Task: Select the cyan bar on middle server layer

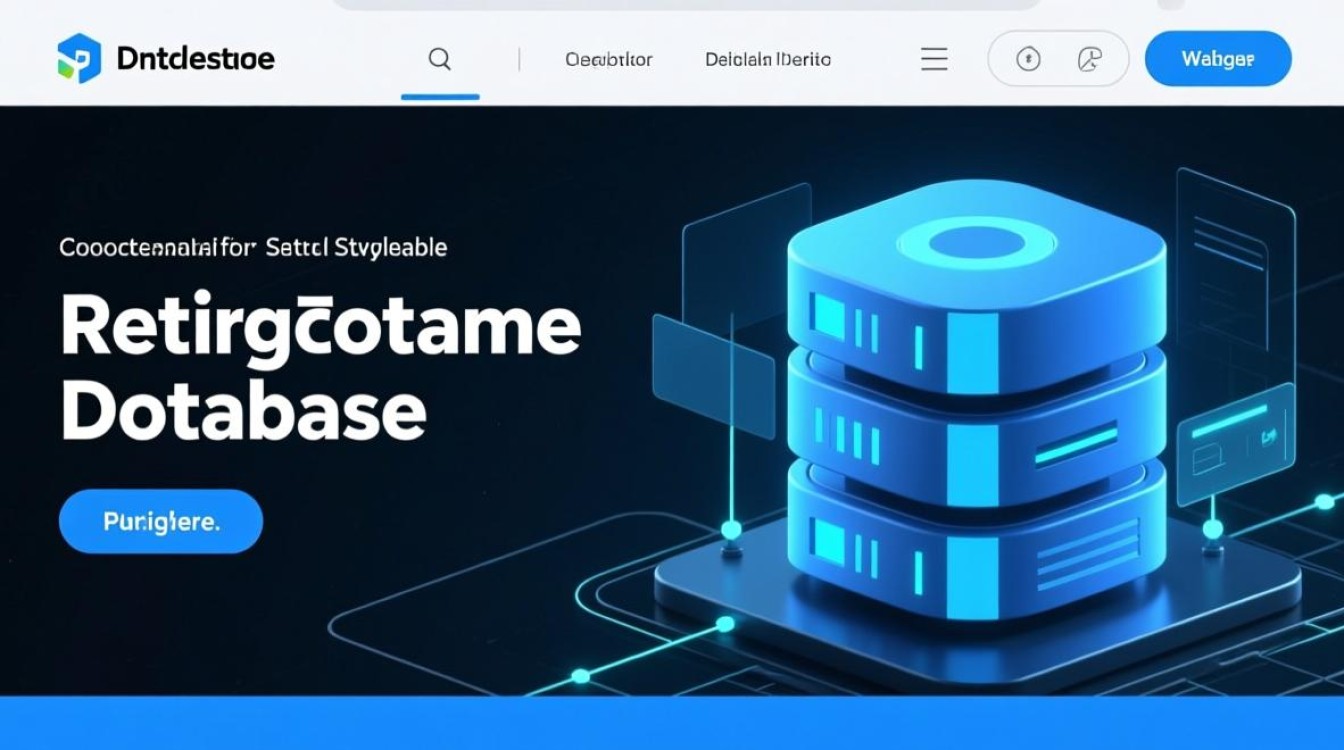Action: (1075, 445)
